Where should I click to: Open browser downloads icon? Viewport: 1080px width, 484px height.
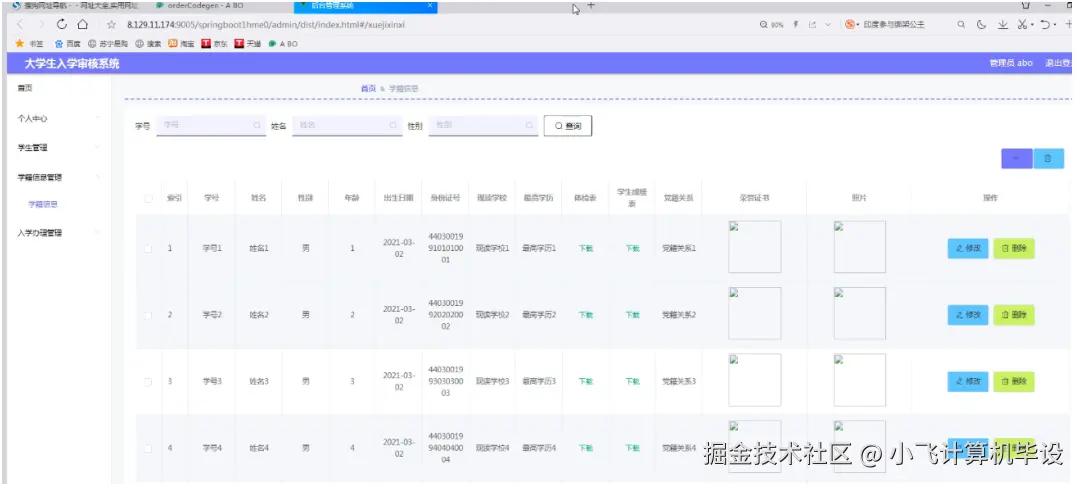coord(1003,25)
